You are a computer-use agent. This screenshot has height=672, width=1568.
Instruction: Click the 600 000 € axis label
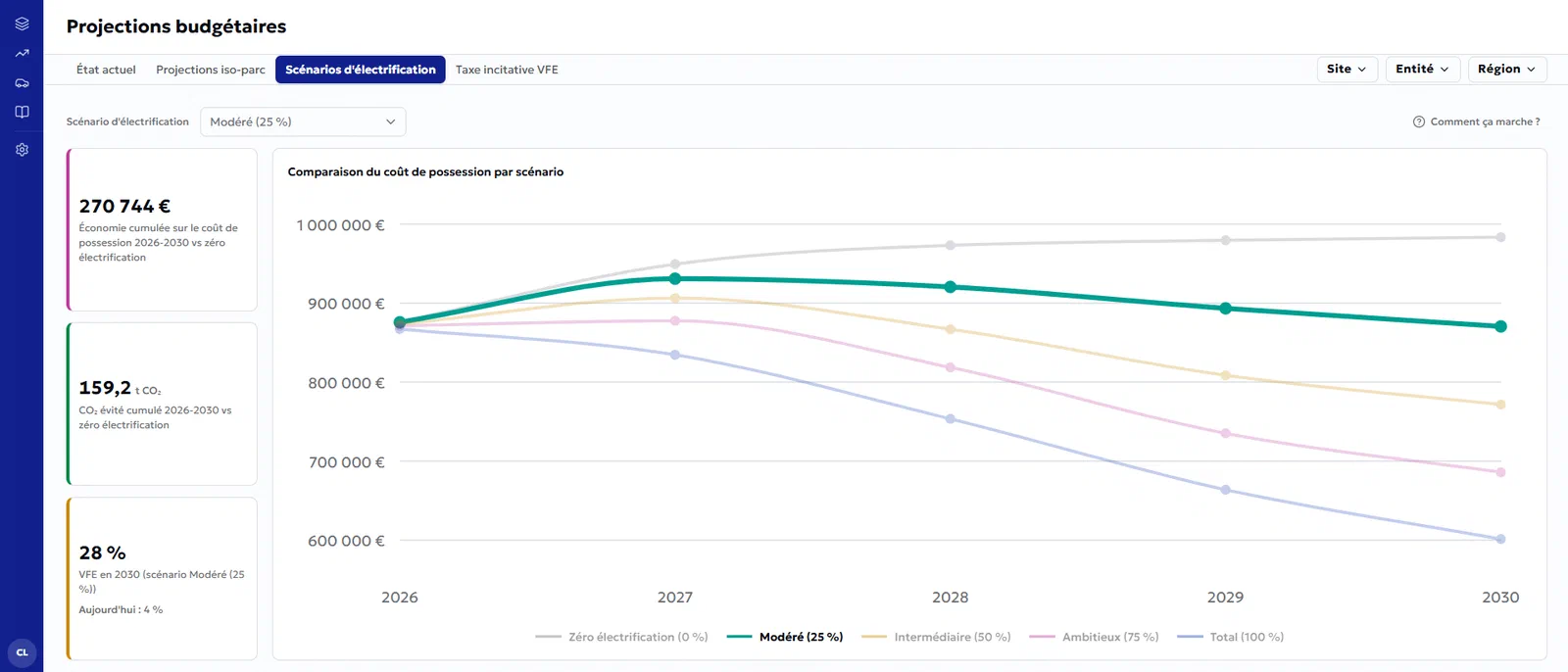click(x=347, y=541)
